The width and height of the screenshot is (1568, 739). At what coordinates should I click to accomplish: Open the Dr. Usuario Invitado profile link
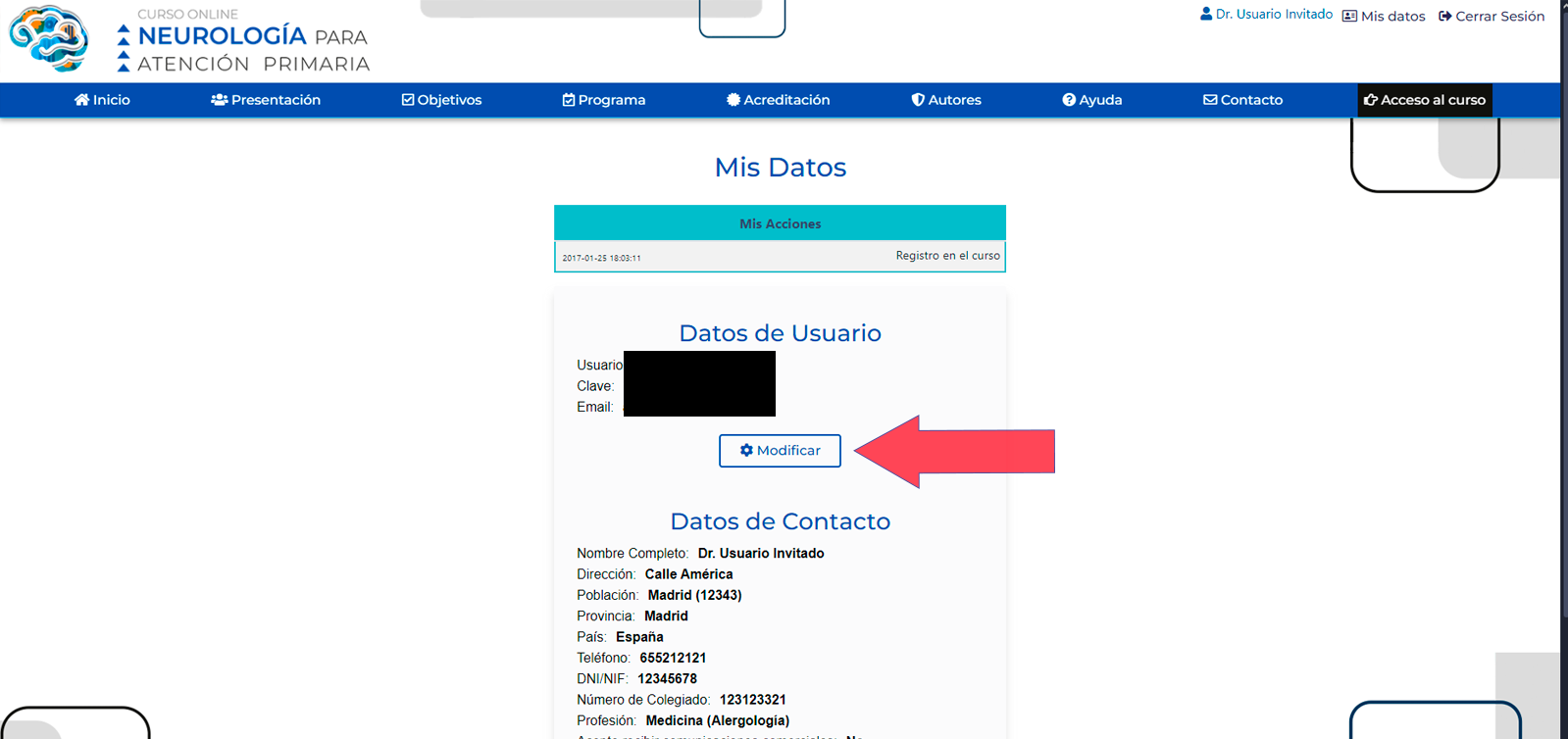tap(1274, 15)
